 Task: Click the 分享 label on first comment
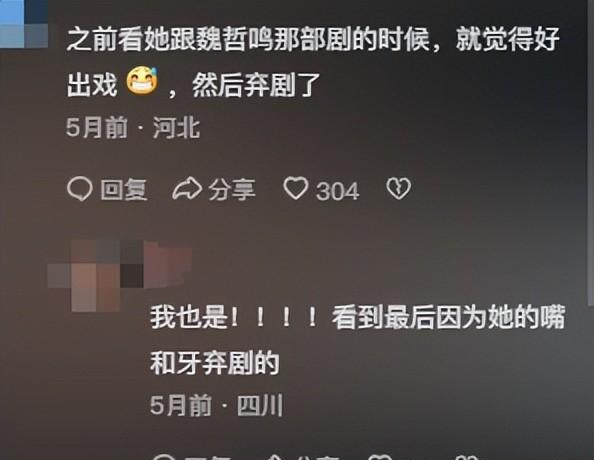(232, 189)
